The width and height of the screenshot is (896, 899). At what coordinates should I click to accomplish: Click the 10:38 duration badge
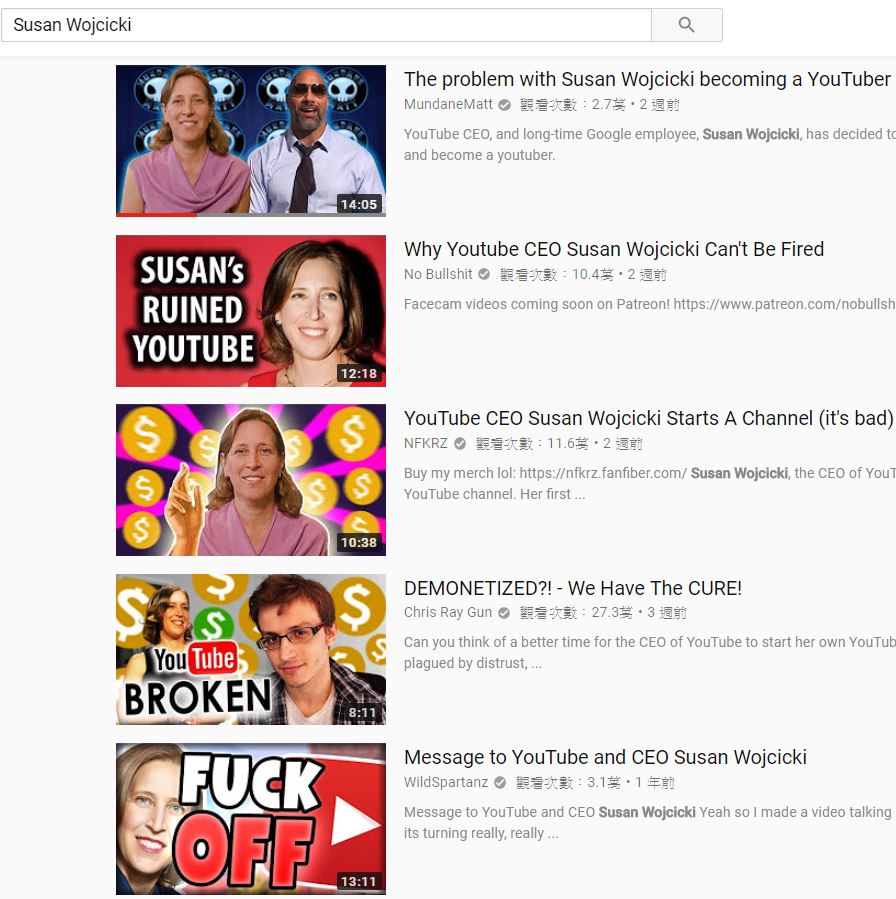359,542
